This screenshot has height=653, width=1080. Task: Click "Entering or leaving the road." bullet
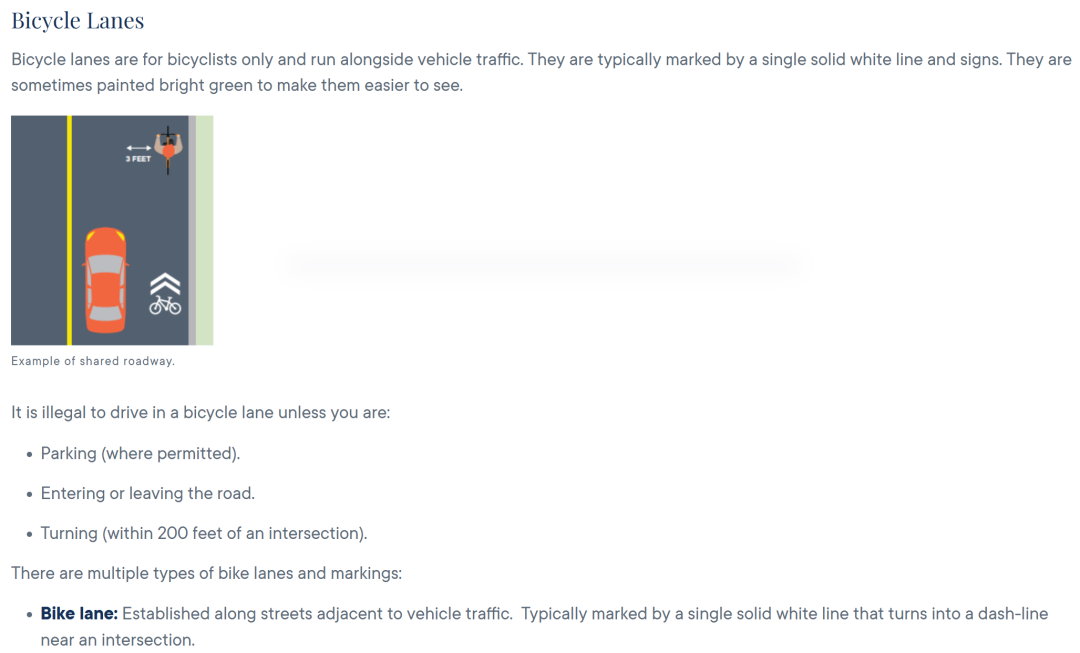point(147,493)
